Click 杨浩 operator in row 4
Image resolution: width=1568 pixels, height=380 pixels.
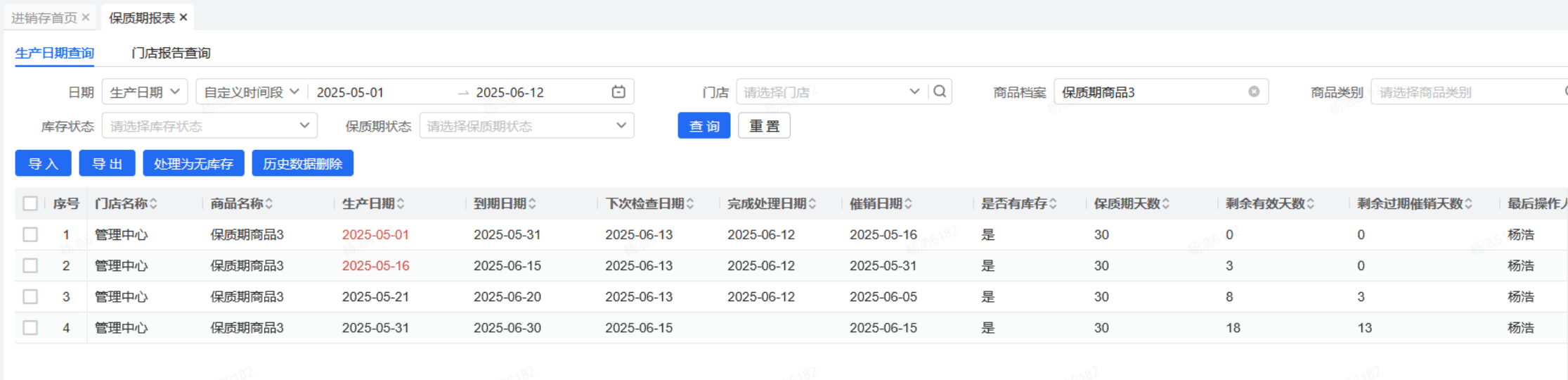(x=1521, y=327)
